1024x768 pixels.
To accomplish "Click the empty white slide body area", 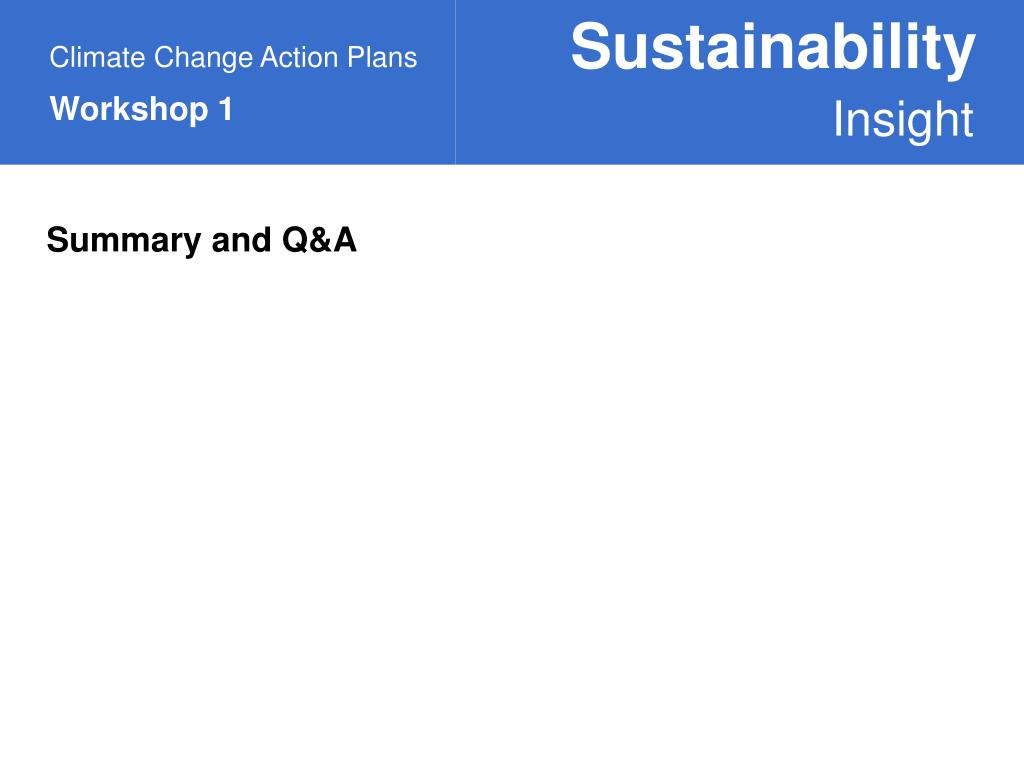I will pyautogui.click(x=512, y=509).
